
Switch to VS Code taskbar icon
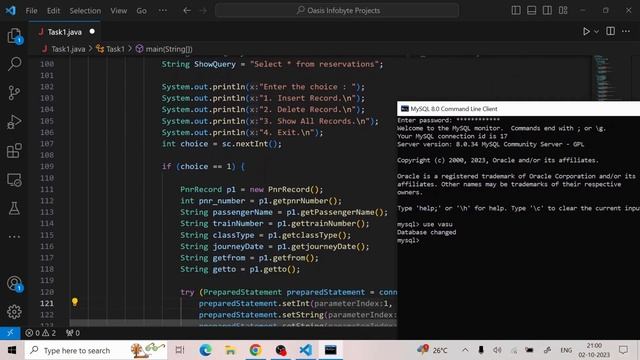tap(305, 350)
